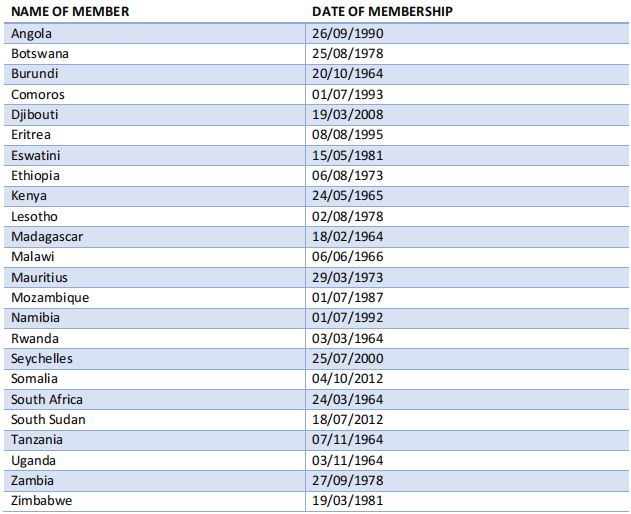Image resolution: width=631 pixels, height=514 pixels.
Task: Click Ethiopia's date 06/08/1973
Action: (x=348, y=175)
